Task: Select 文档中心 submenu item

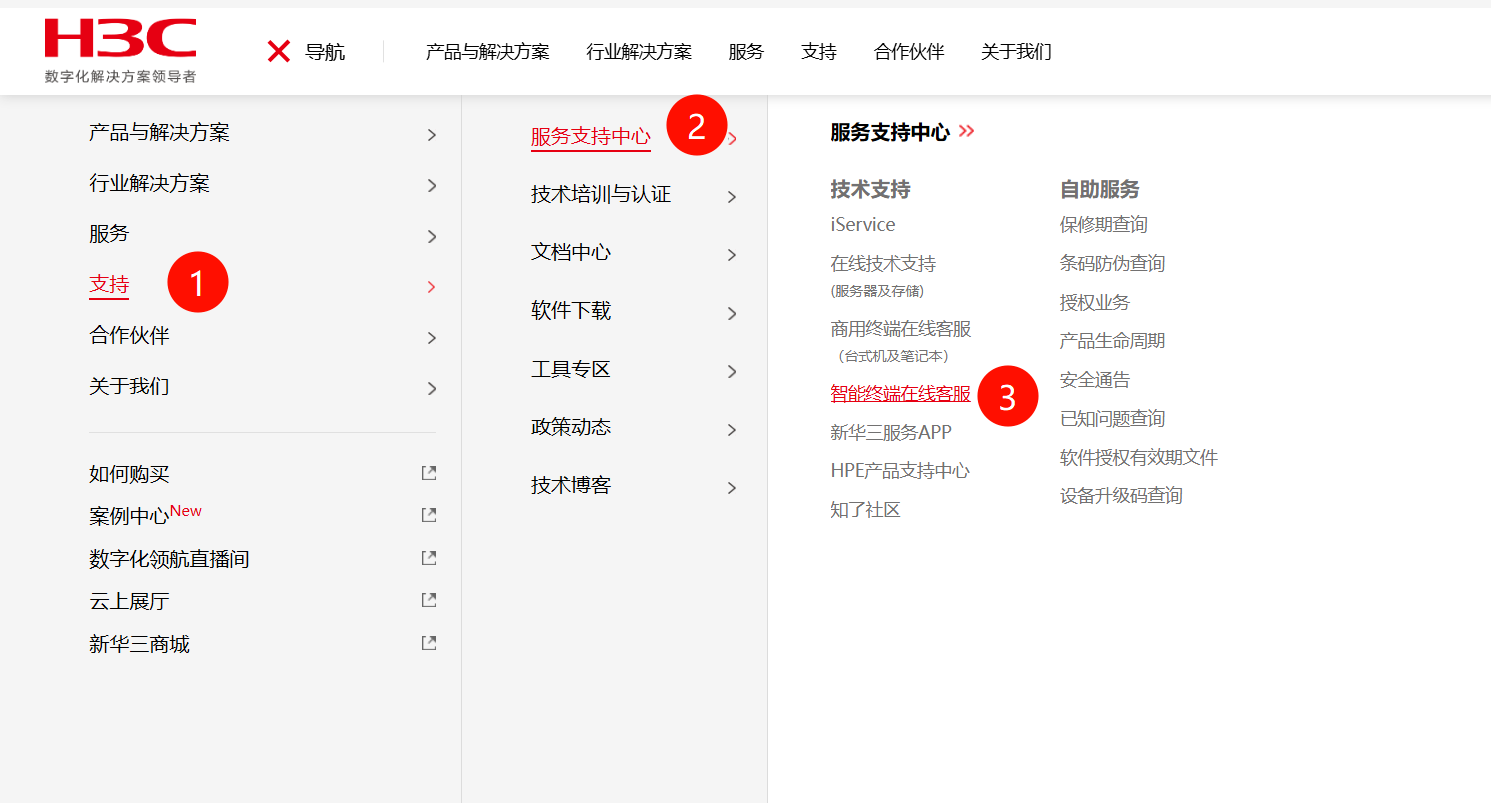Action: tap(571, 252)
